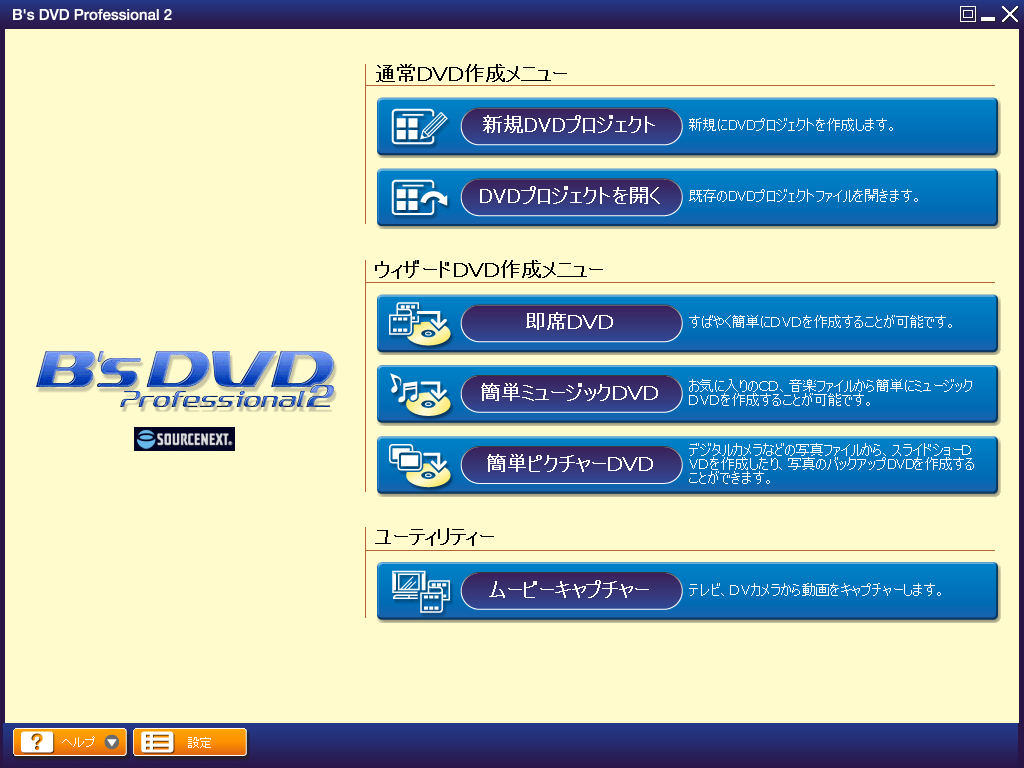Click the question mark help icon
The width and height of the screenshot is (1024, 768).
coord(37,742)
